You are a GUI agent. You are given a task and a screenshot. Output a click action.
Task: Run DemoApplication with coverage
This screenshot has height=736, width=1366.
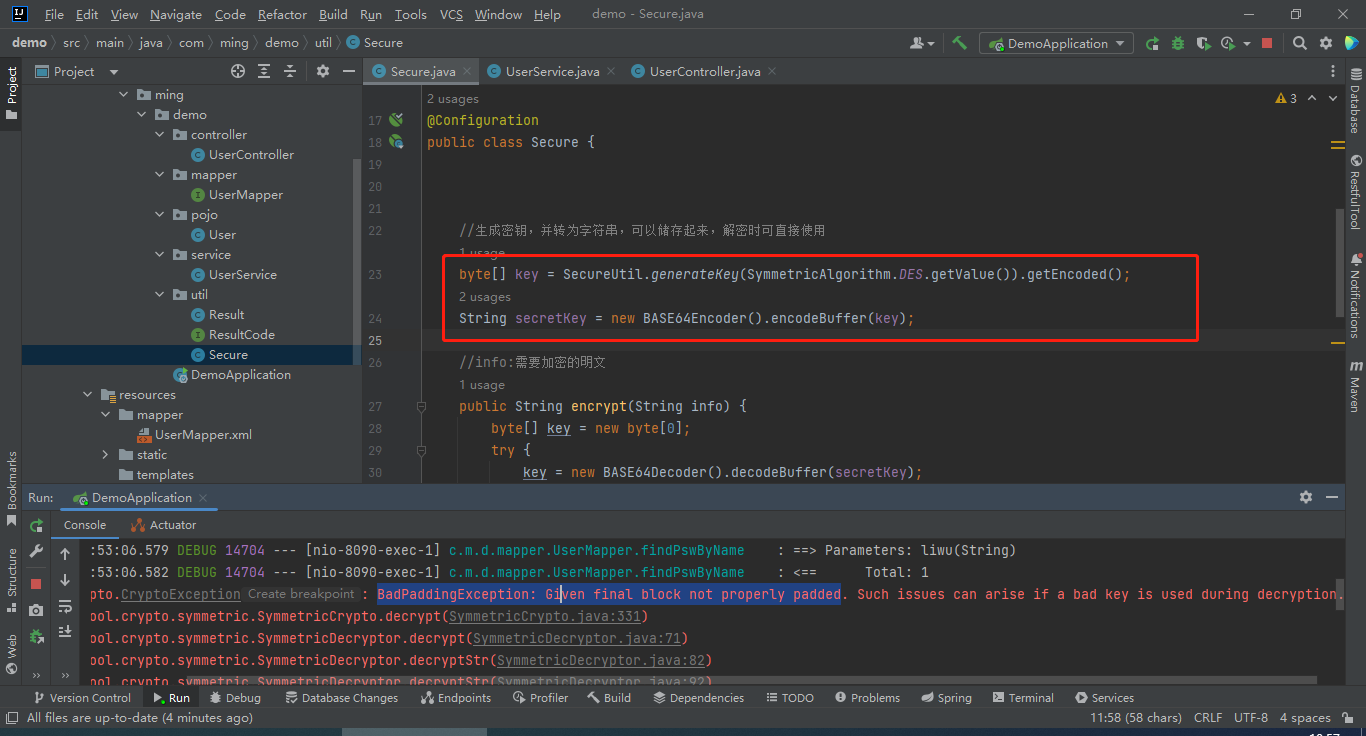pos(1202,43)
